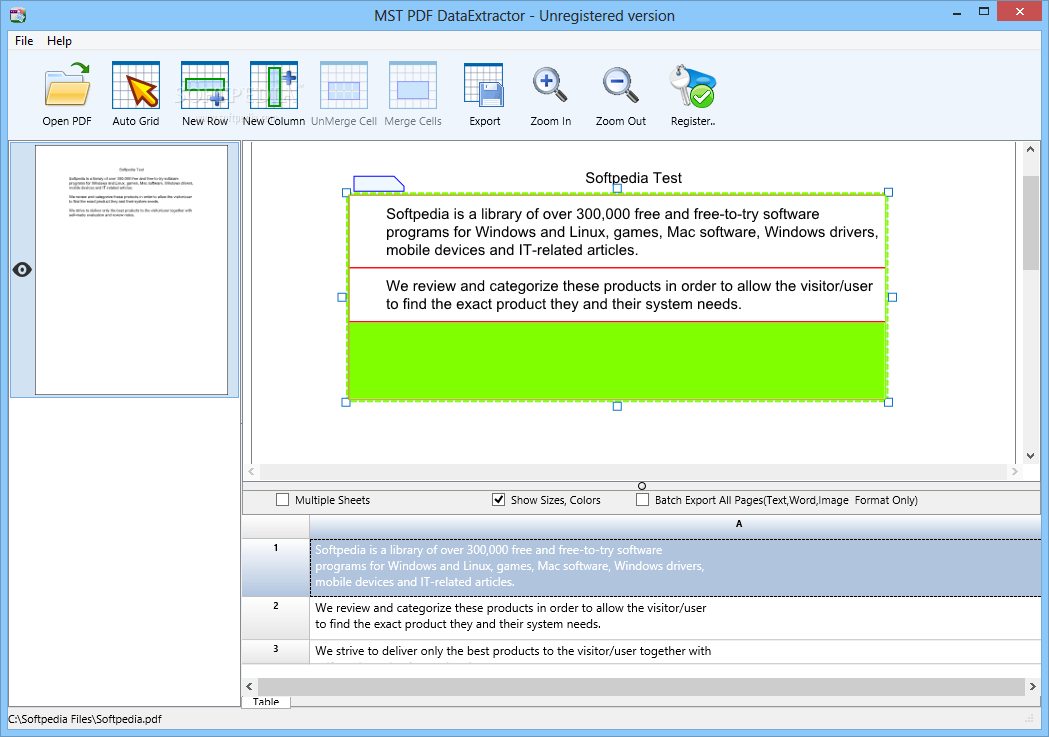The width and height of the screenshot is (1049, 737).
Task: Click the bottom-right grid resize handle
Action: [888, 402]
